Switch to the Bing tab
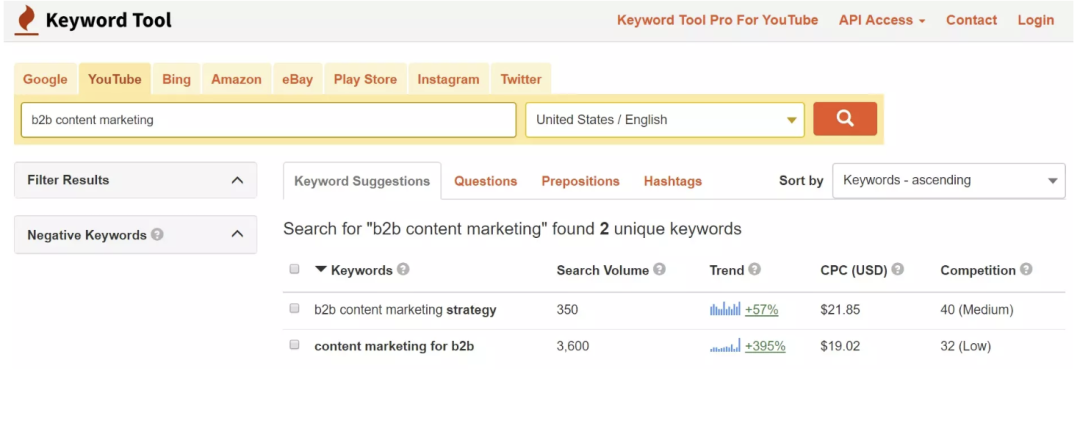1080x429 pixels. click(x=176, y=79)
